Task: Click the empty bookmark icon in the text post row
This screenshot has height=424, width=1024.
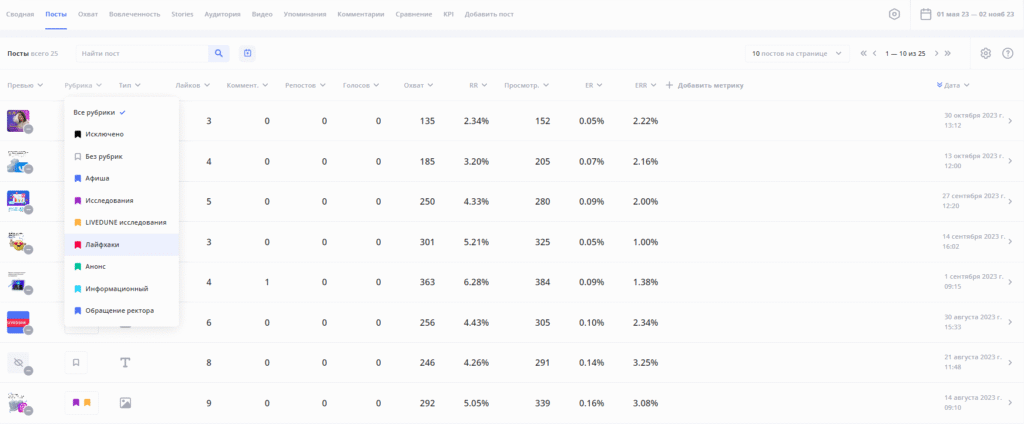Action: [x=76, y=362]
